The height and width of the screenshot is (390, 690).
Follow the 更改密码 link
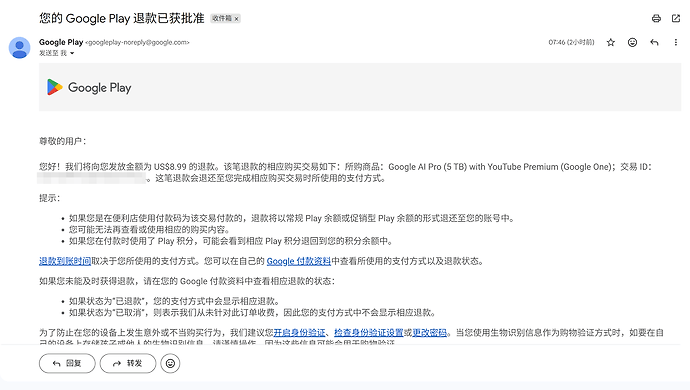click(x=429, y=332)
